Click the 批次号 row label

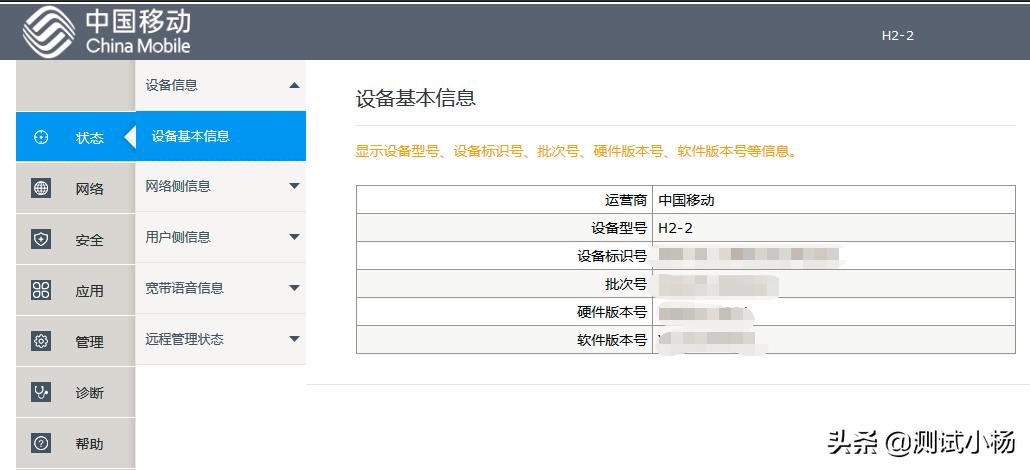626,284
